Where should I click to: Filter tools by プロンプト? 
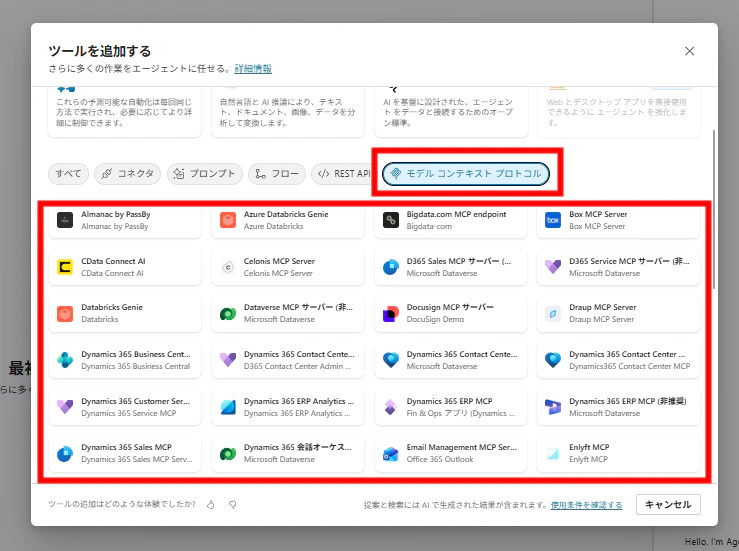click(205, 173)
